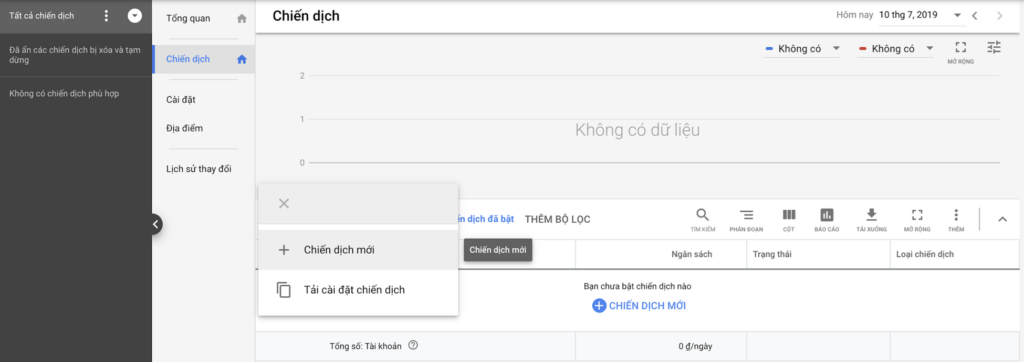This screenshot has height=362, width=1024.
Task: Click the Tải xuống download icon
Action: [x=870, y=220]
